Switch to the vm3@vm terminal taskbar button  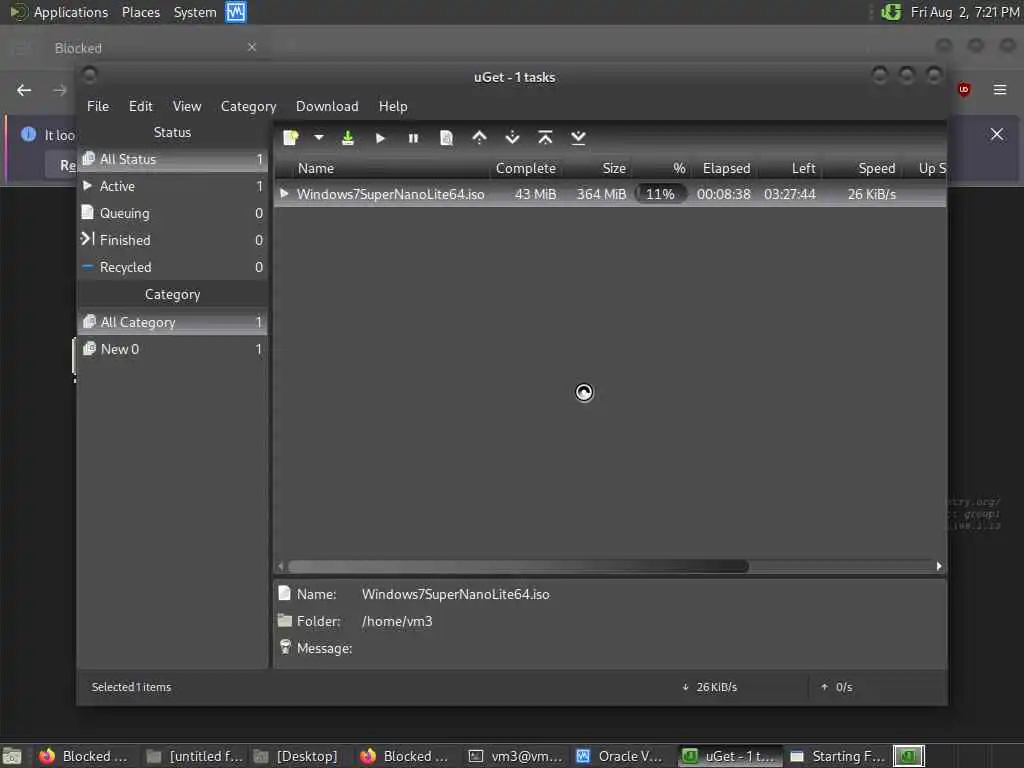(x=516, y=756)
